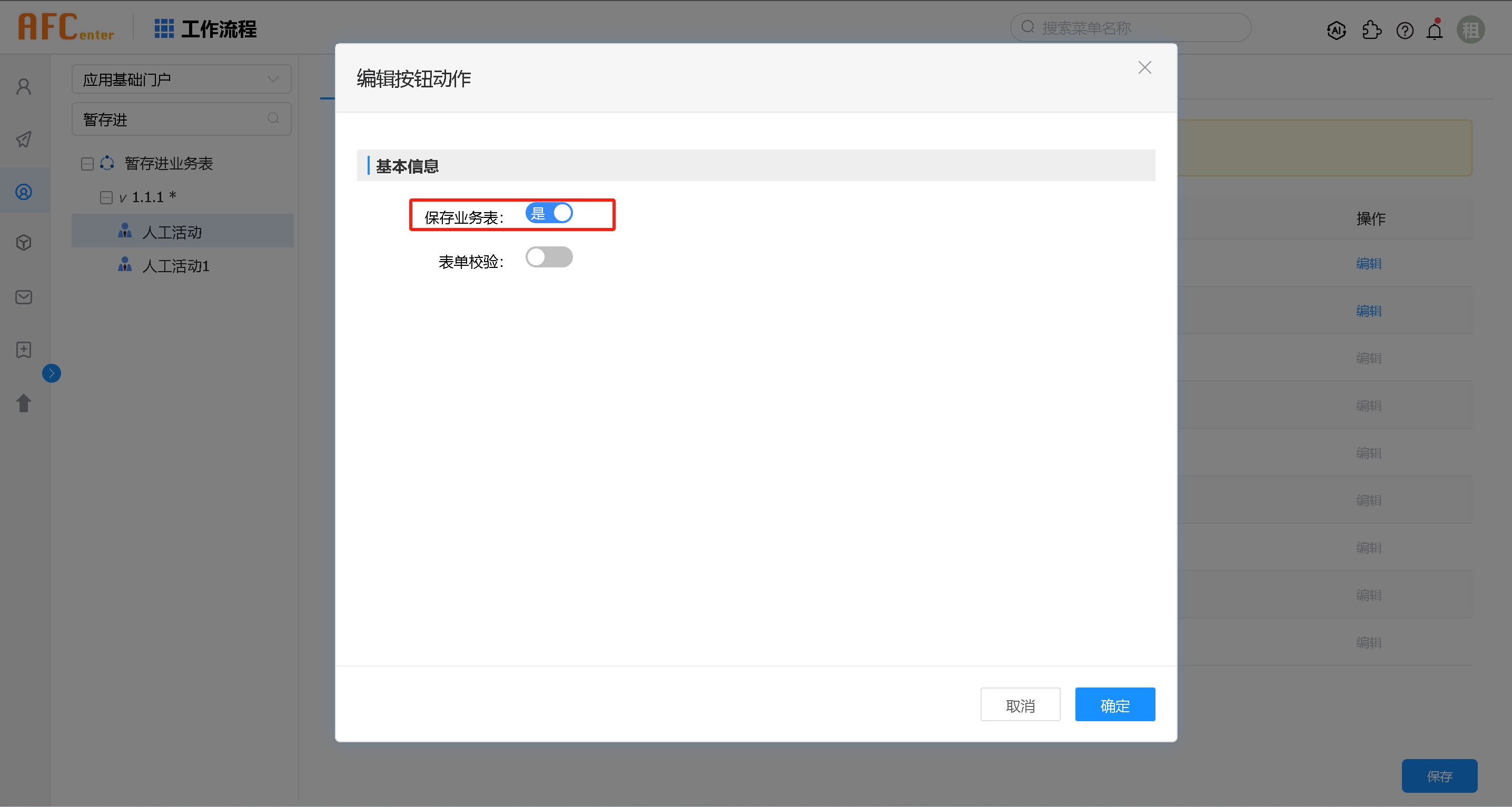The image size is (1512, 807).
Task: Collapse the version 1.1.1 tree node
Action: (106, 197)
